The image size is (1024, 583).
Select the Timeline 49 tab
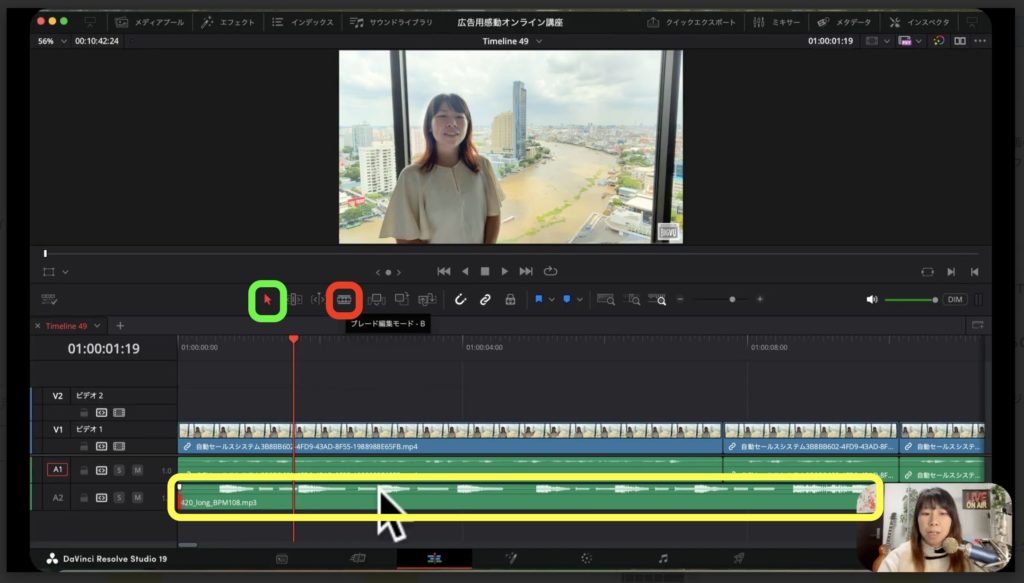(x=65, y=325)
